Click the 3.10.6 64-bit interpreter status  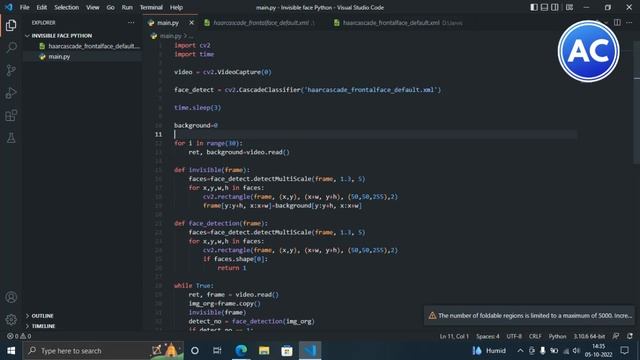[x=589, y=336]
